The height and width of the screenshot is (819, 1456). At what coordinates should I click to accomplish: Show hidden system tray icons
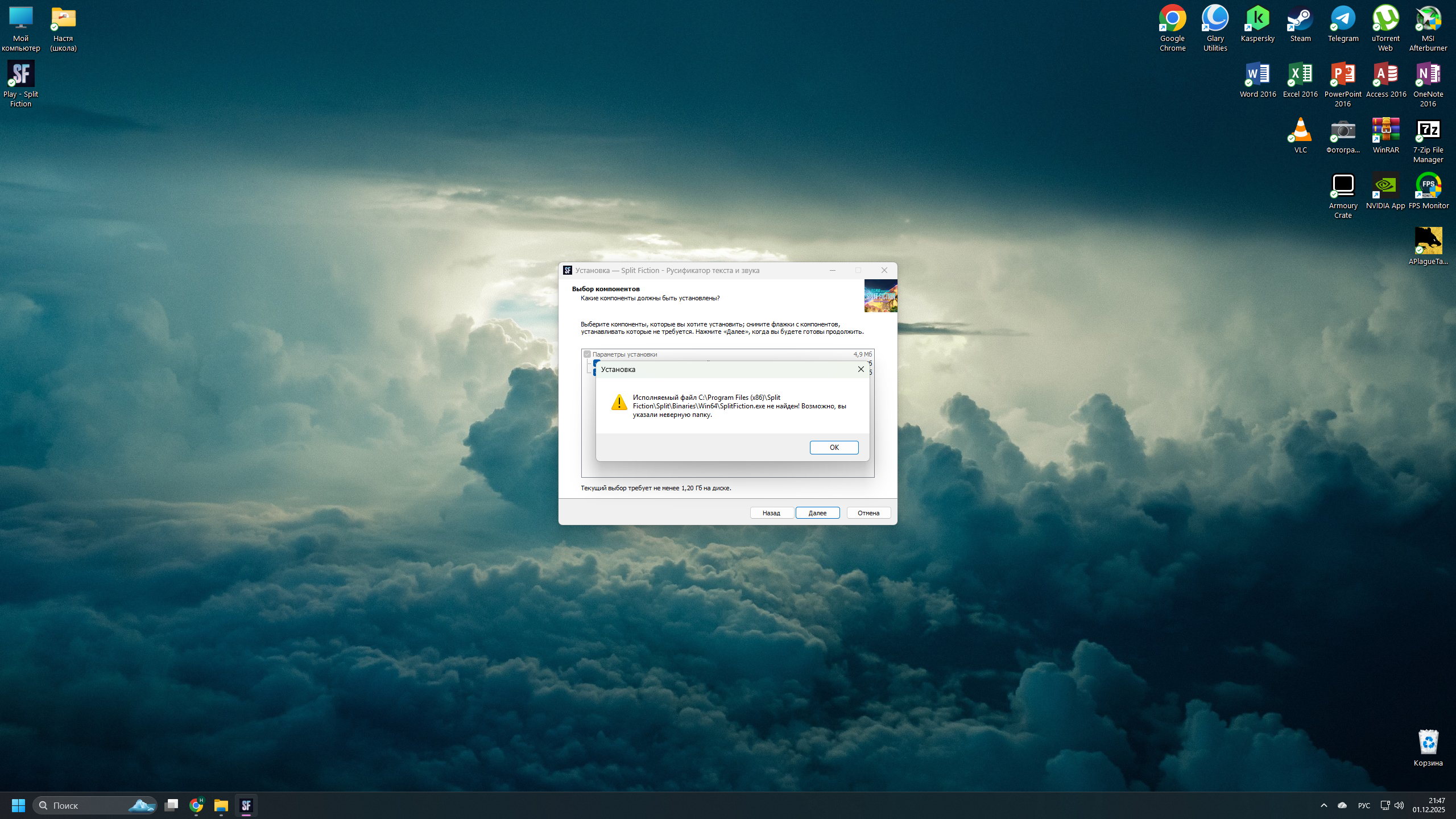click(1324, 805)
